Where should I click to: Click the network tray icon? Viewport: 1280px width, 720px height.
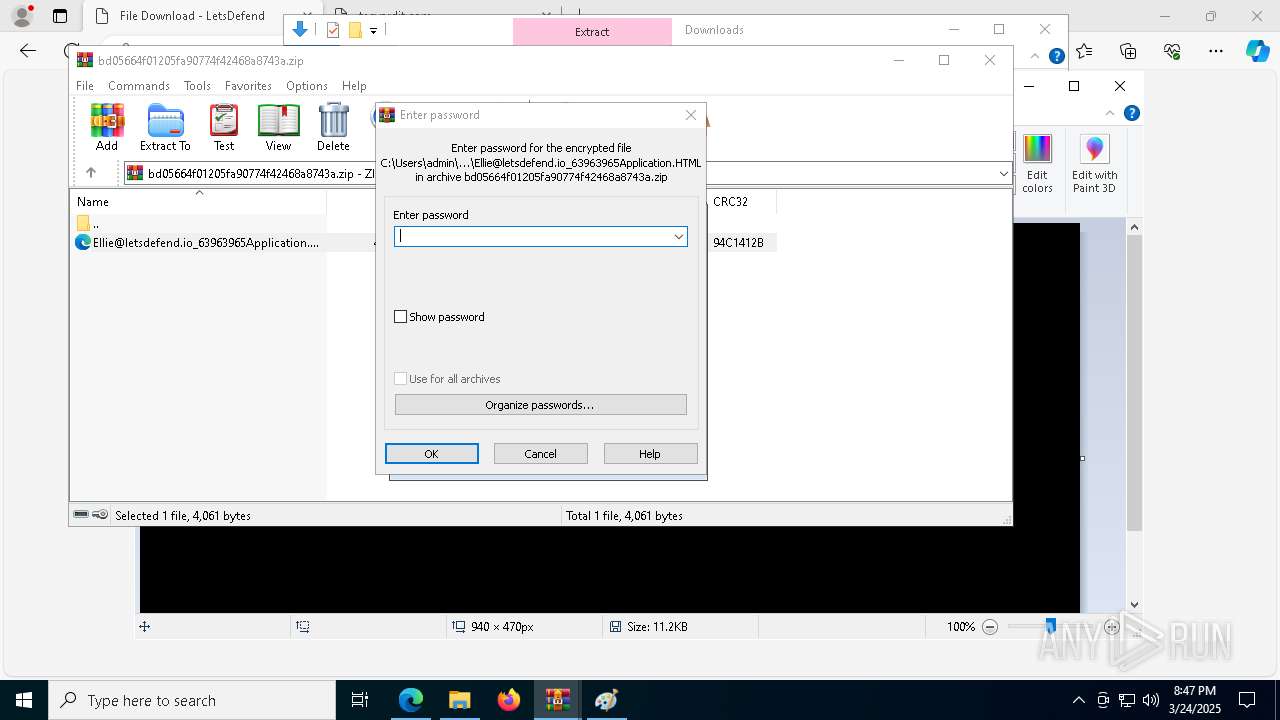pyautogui.click(x=1127, y=700)
